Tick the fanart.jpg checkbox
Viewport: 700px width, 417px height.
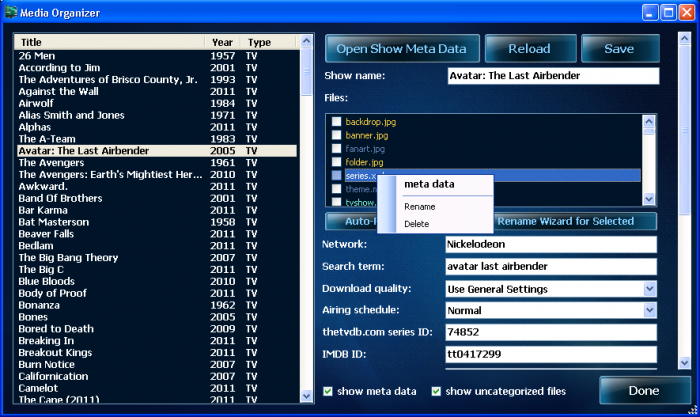337,148
